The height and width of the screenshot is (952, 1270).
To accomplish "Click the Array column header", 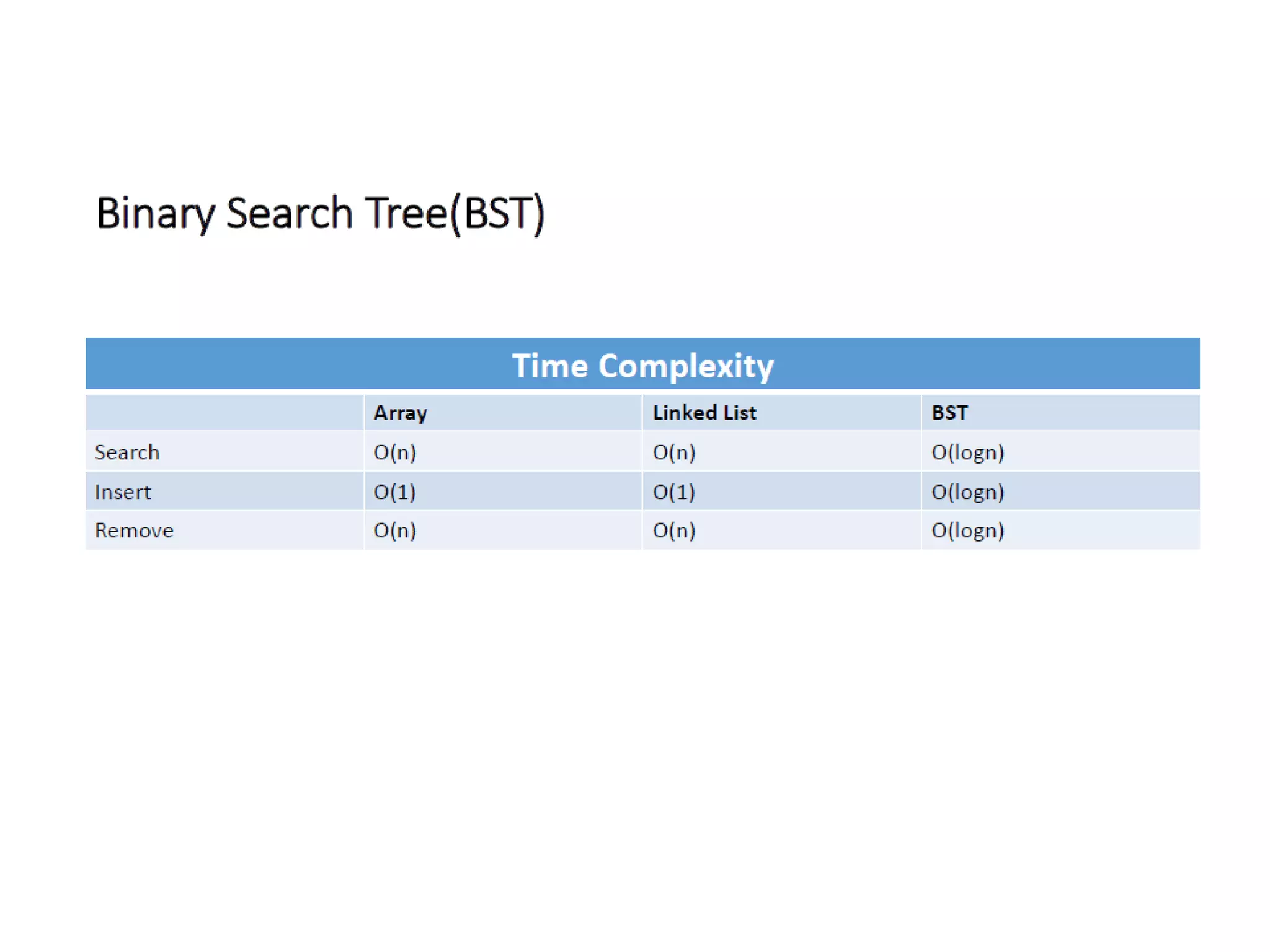I will click(400, 413).
